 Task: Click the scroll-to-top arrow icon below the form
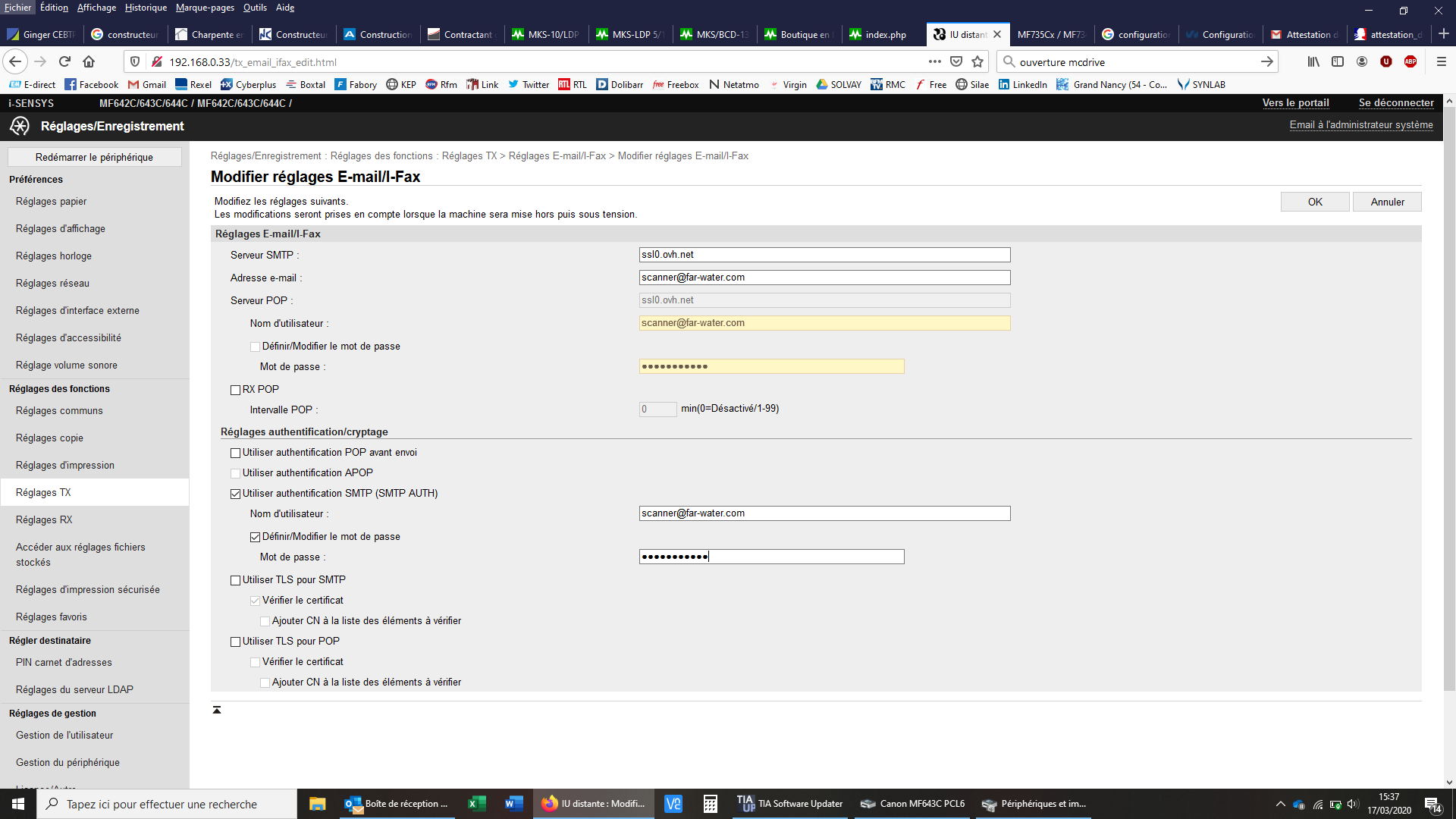tap(217, 710)
